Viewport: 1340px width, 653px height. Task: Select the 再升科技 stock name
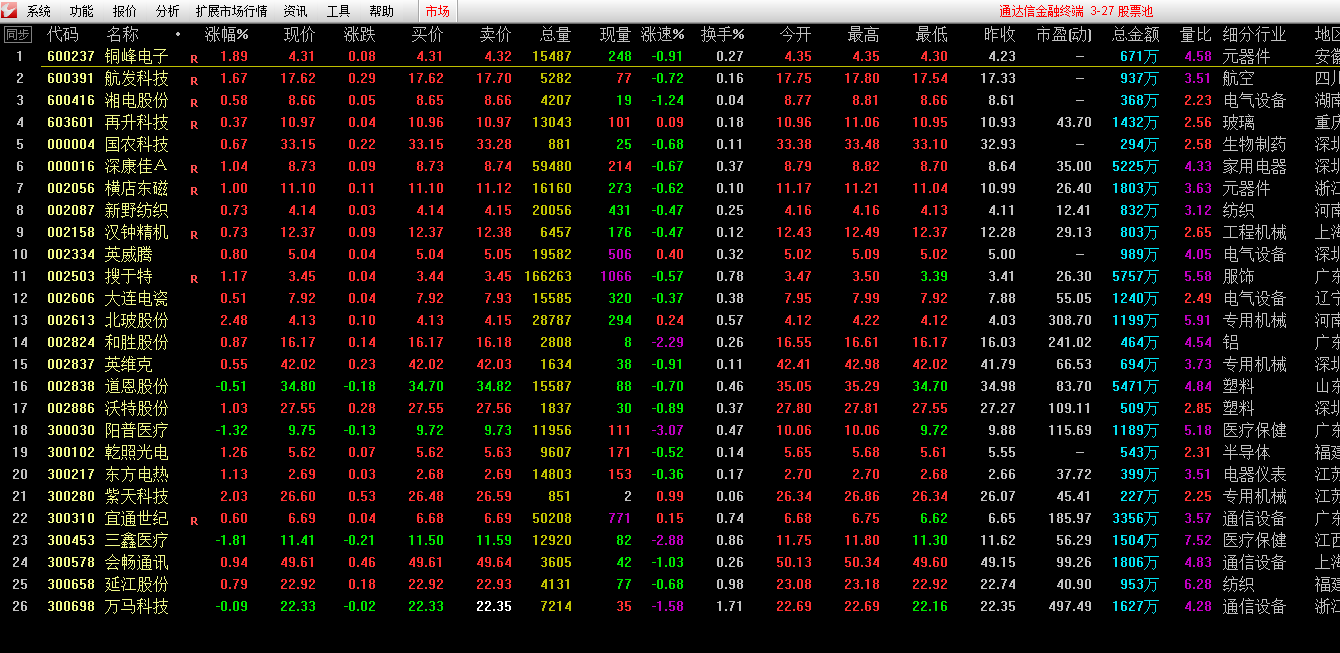pyautogui.click(x=137, y=122)
